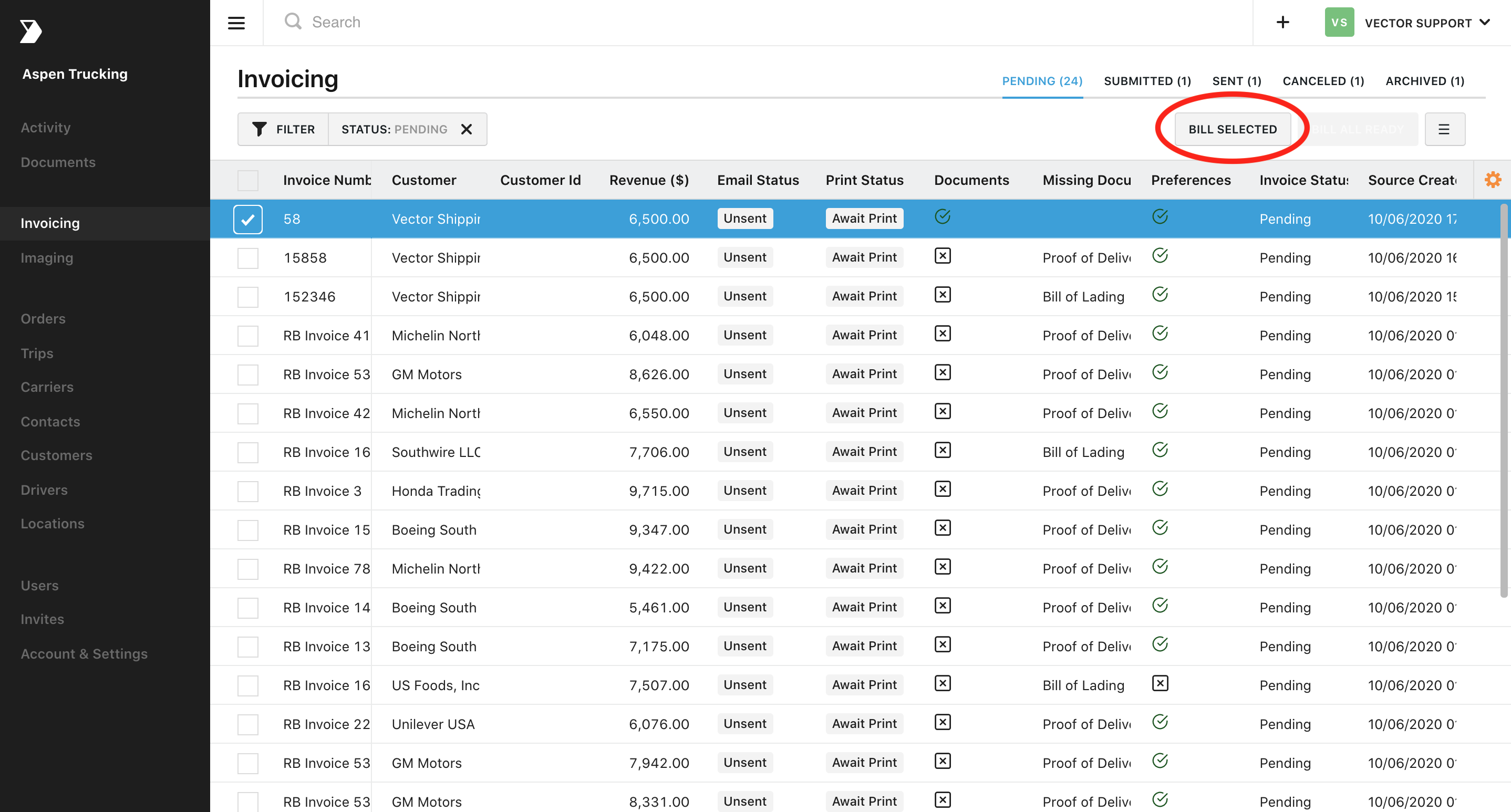Screen dimensions: 1511x812
Task: Click preferences X icon for US Foods row
Action: [1160, 684]
